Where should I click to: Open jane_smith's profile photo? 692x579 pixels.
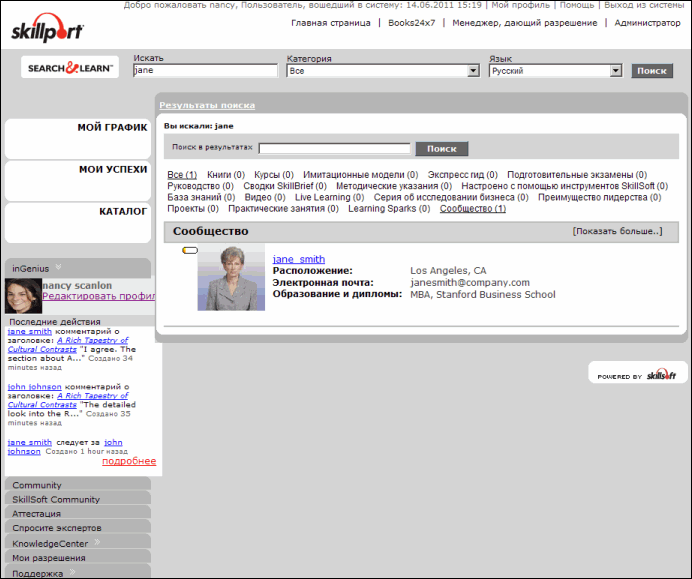[231, 277]
